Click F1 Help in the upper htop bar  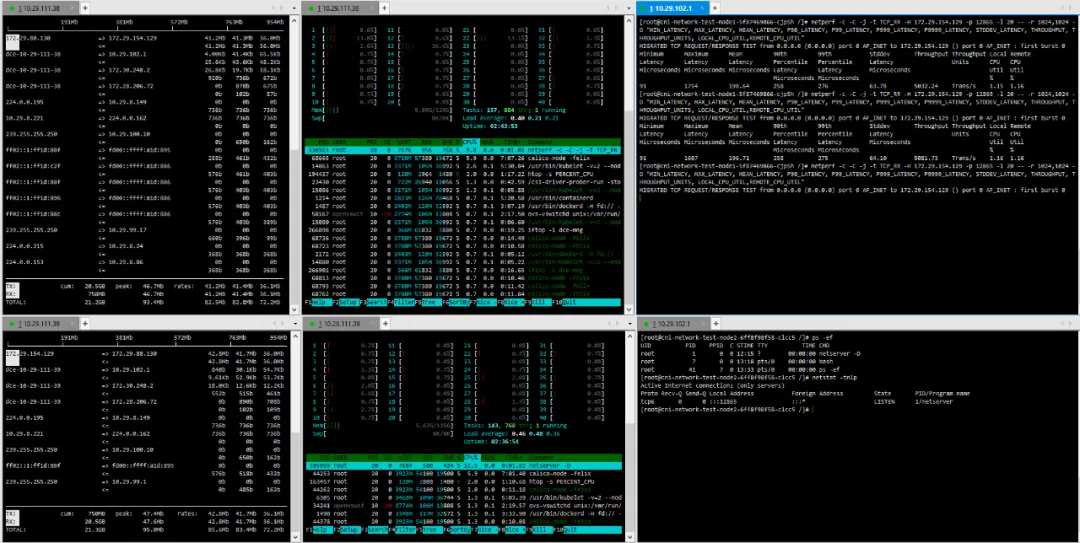click(317, 303)
